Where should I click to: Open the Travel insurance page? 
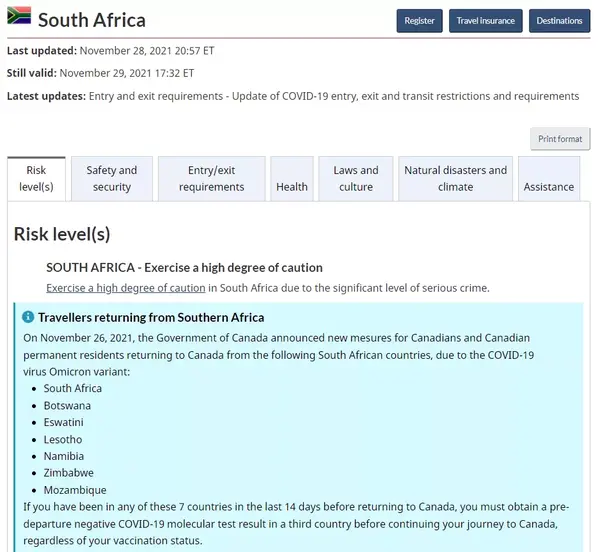point(486,20)
